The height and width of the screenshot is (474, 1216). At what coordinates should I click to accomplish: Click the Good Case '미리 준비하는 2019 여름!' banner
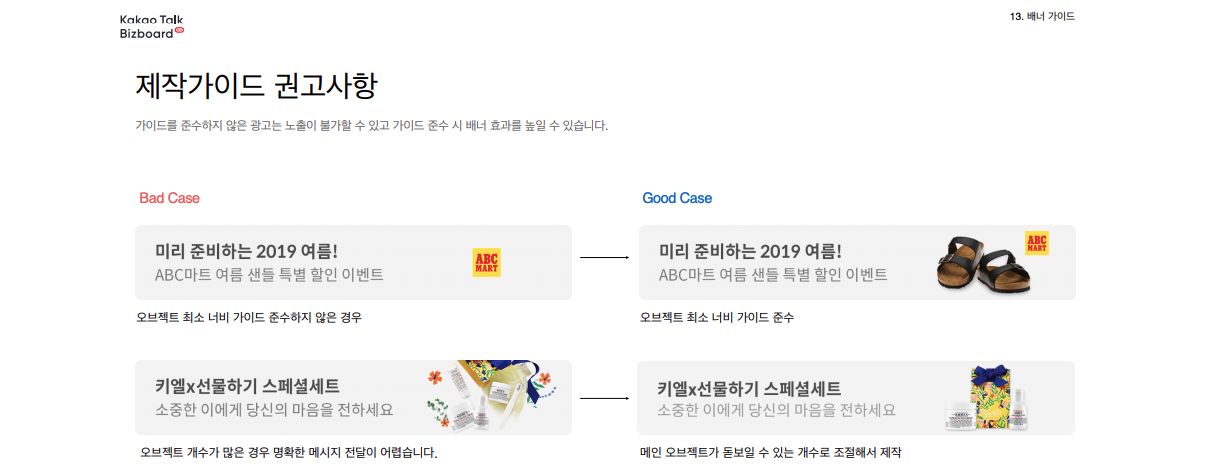(x=857, y=262)
